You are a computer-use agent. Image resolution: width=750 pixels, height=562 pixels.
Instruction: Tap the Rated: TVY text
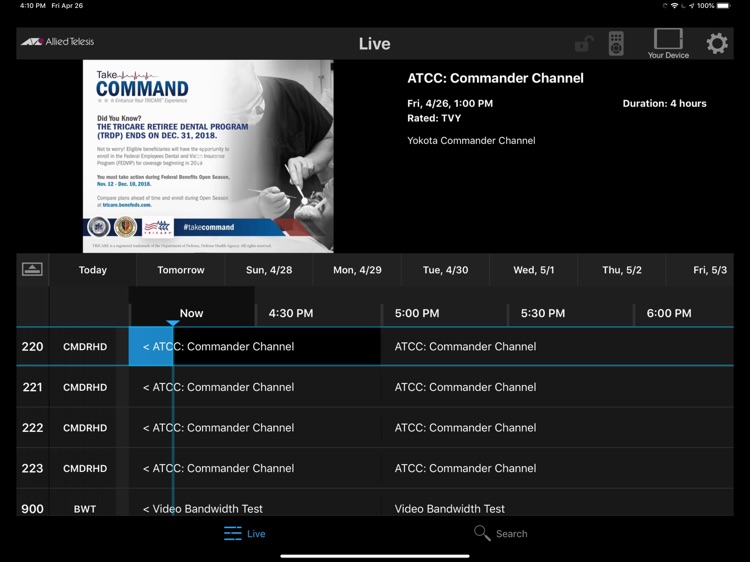[x=434, y=118]
